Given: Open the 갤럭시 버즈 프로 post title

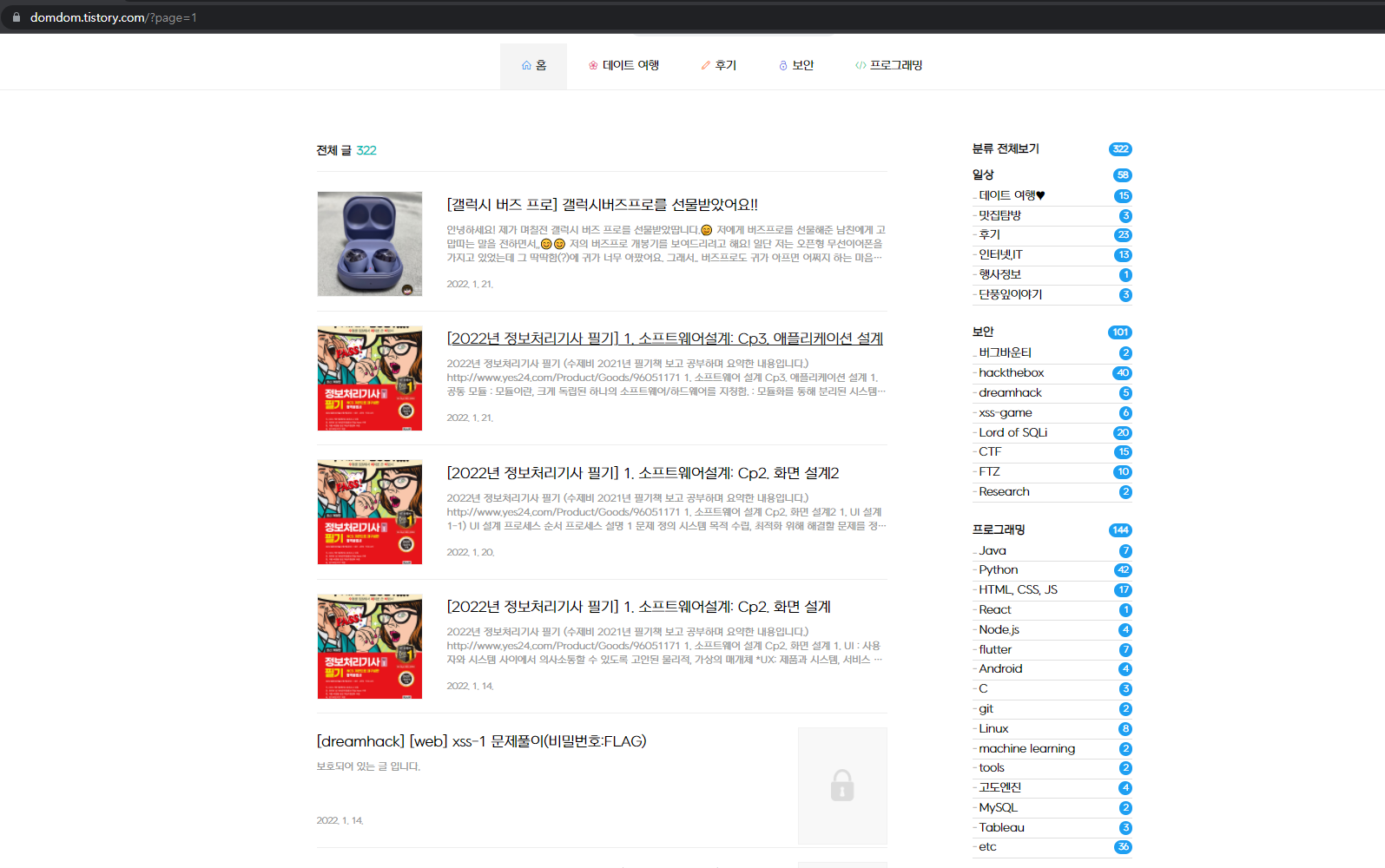Looking at the screenshot, I should (603, 205).
